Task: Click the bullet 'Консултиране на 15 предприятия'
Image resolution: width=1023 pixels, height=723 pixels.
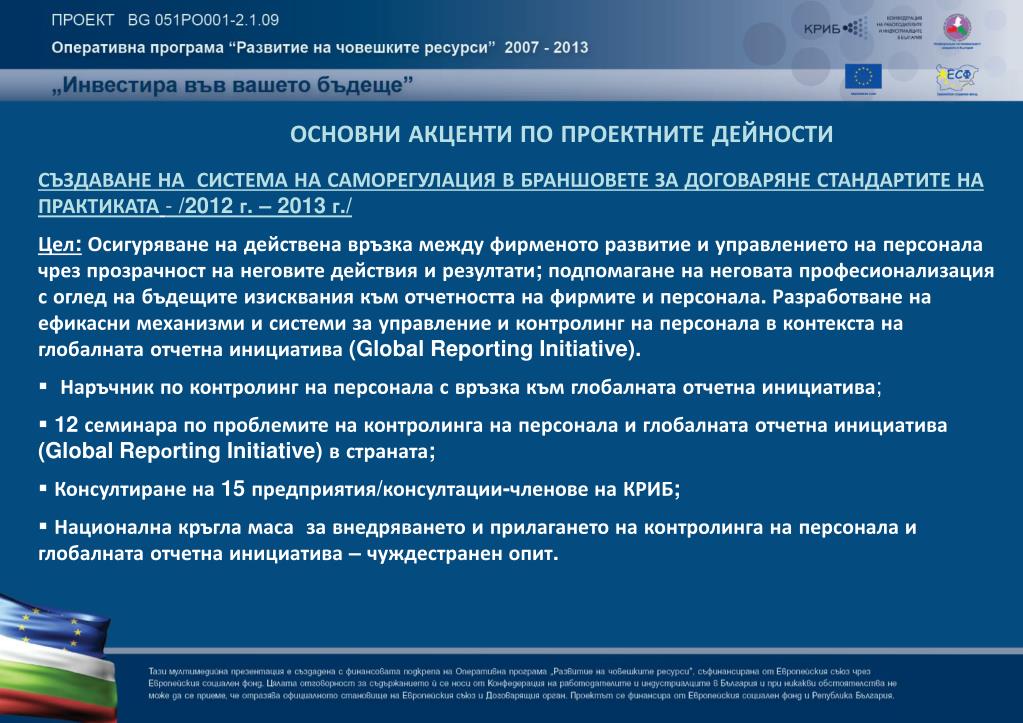Action: pos(359,489)
